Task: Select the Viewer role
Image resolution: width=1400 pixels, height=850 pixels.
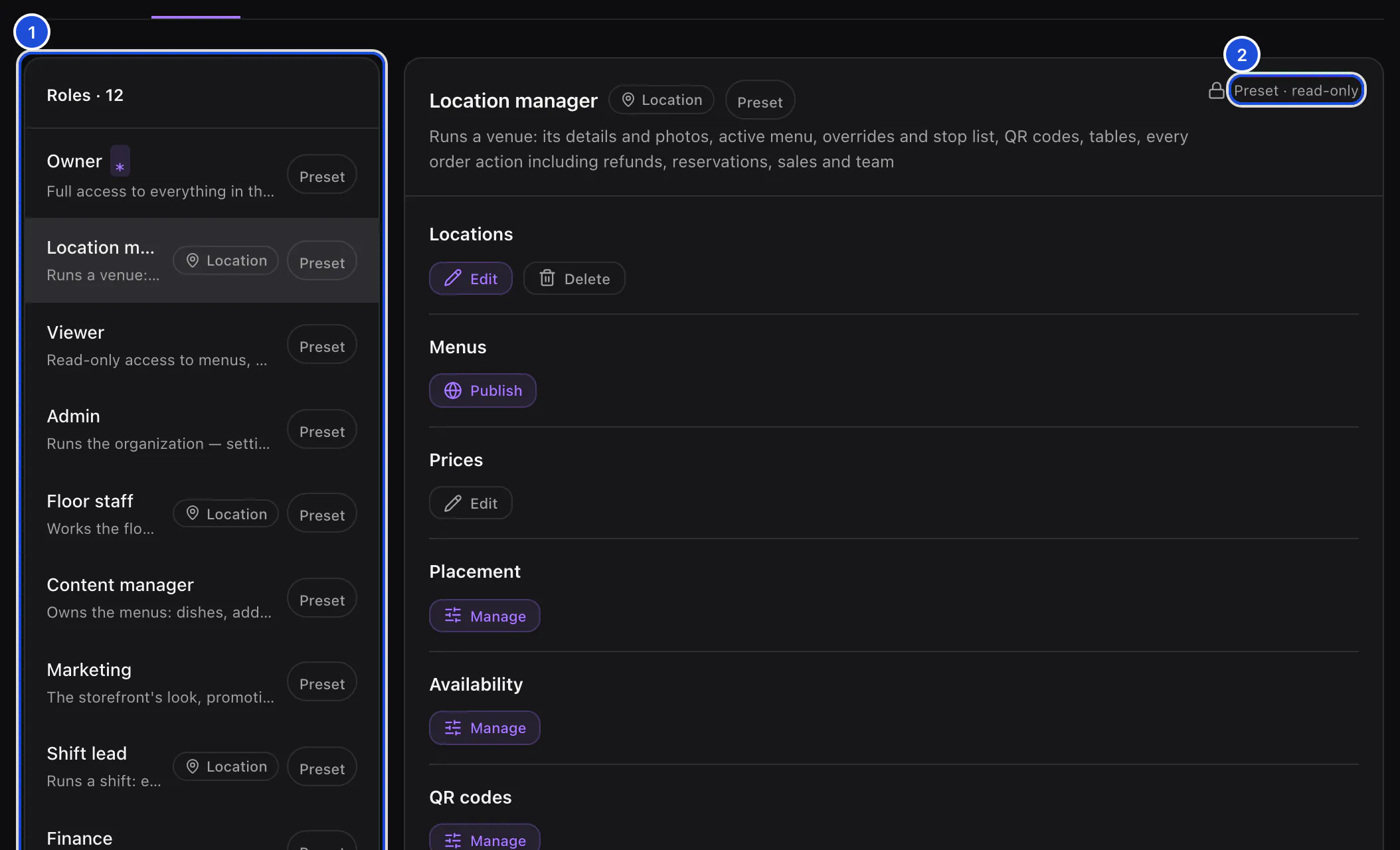Action: coord(202,345)
